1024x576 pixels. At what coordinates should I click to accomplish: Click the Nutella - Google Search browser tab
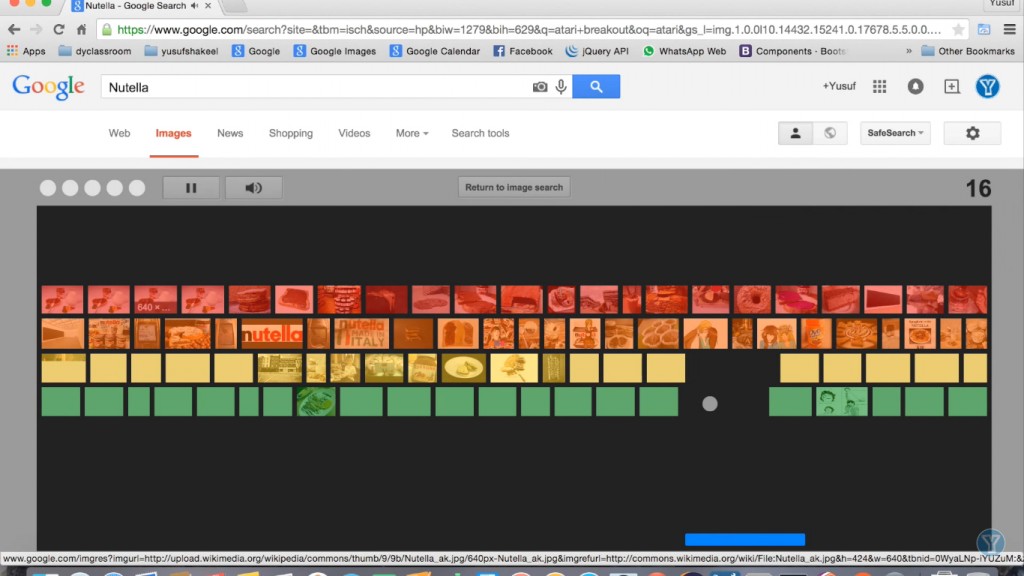coord(136,6)
